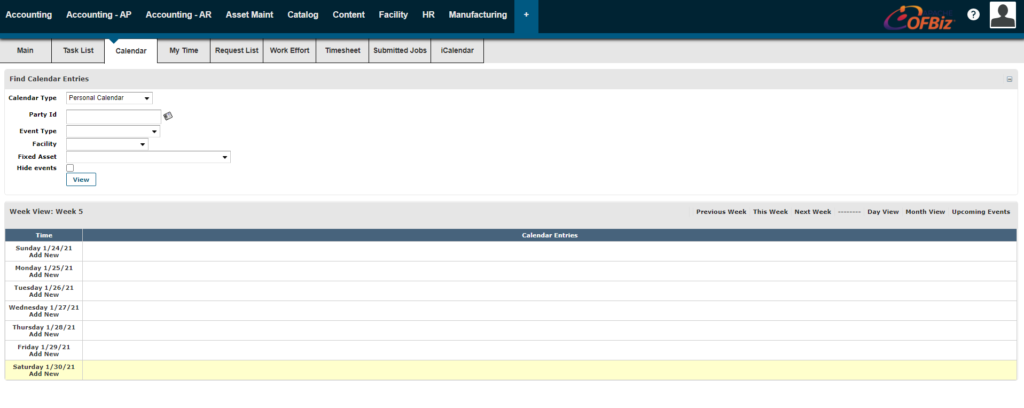Click the plus icon for more applications
The height and width of the screenshot is (408, 1024).
526,16
